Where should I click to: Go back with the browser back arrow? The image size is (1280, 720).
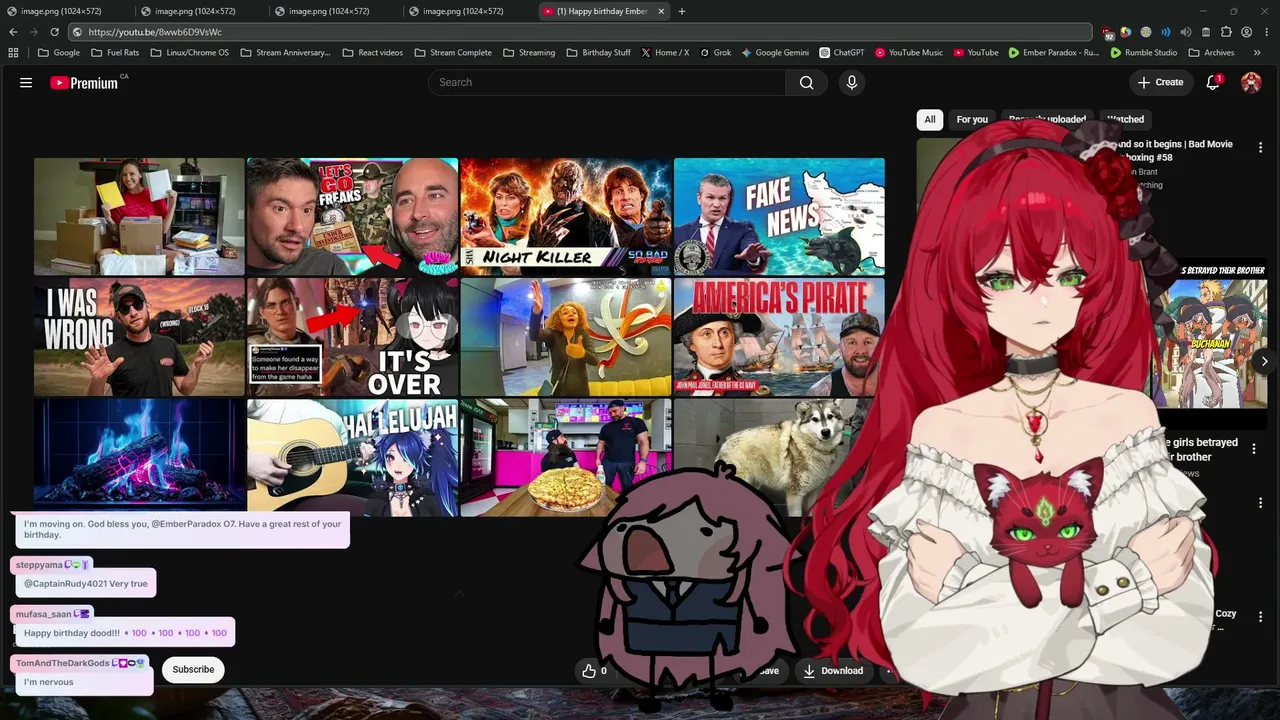point(13,32)
